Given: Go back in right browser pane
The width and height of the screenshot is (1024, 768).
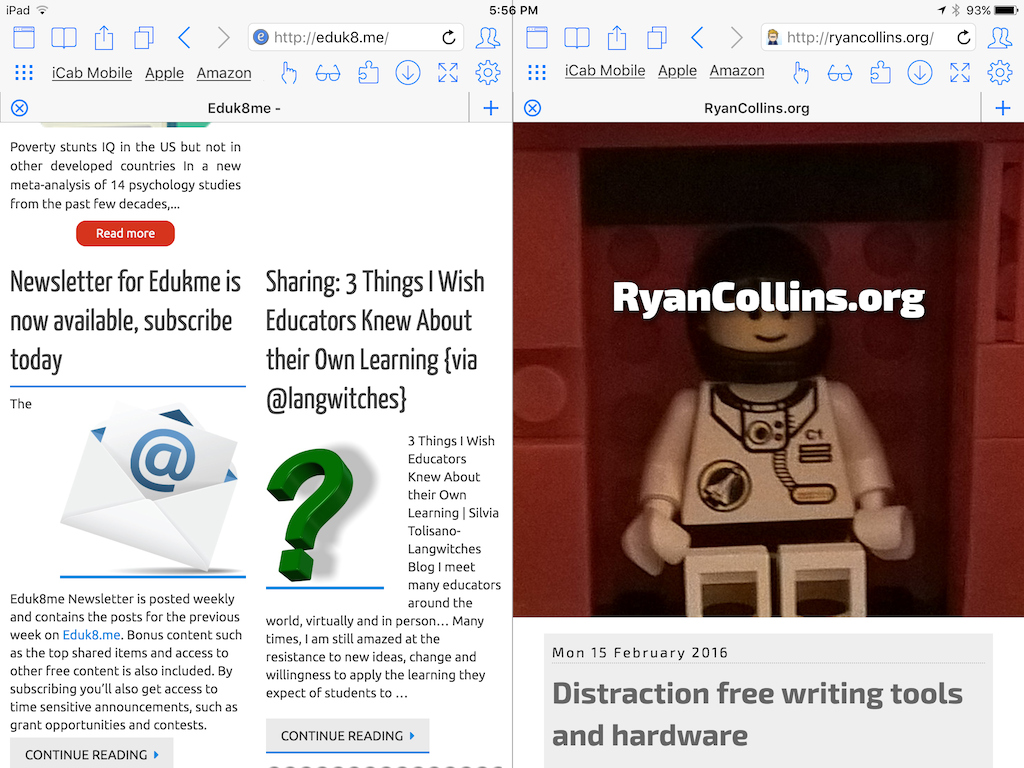Looking at the screenshot, I should point(697,38).
